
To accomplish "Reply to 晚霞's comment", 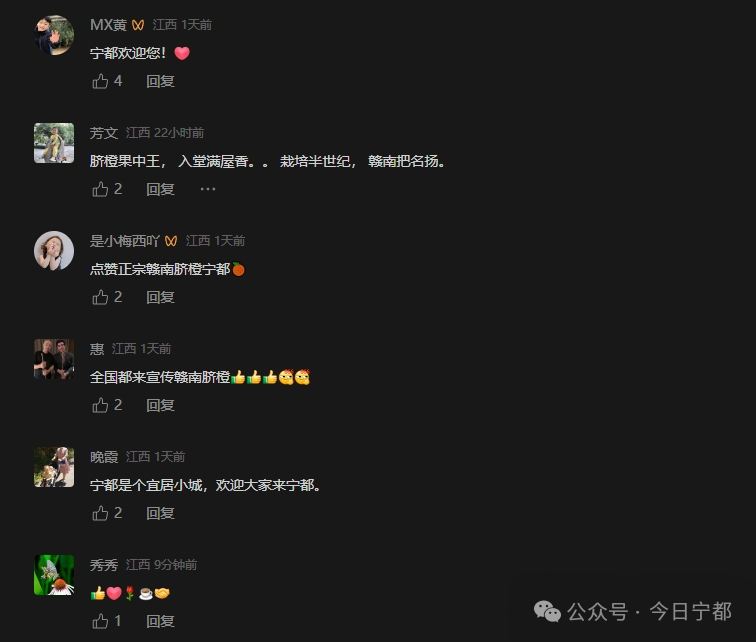I will [x=160, y=513].
